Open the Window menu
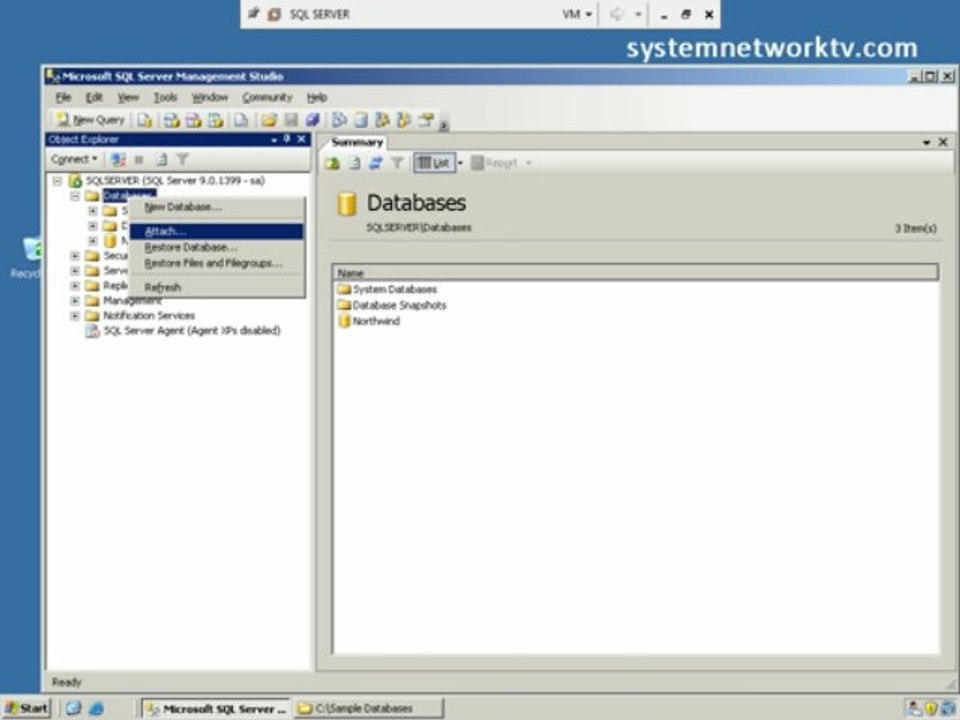The image size is (960, 720). click(x=209, y=97)
